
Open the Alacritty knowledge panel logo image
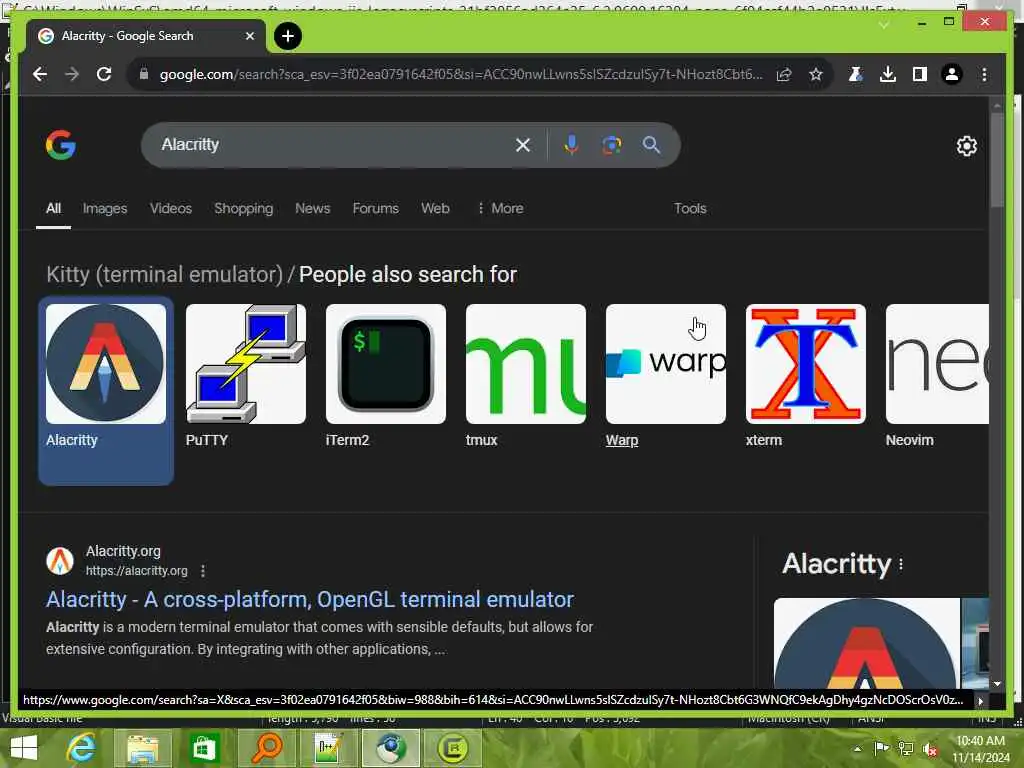coord(867,643)
